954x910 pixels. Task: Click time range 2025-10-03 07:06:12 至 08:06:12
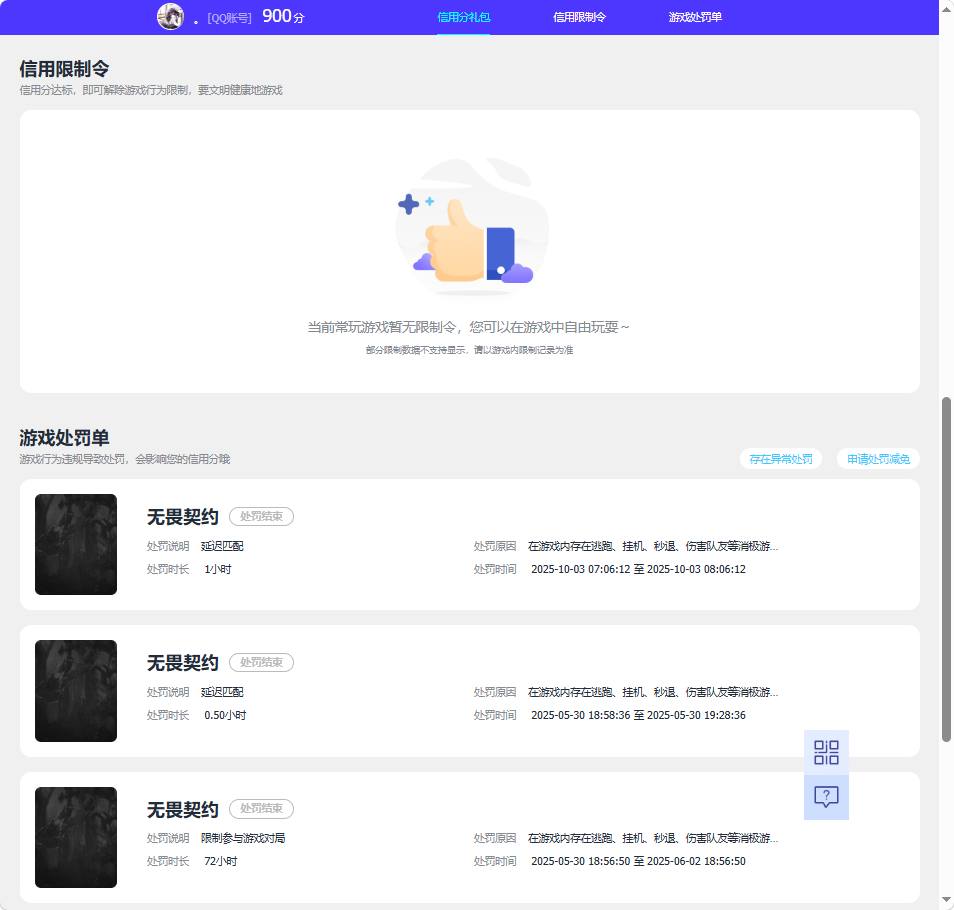(638, 569)
